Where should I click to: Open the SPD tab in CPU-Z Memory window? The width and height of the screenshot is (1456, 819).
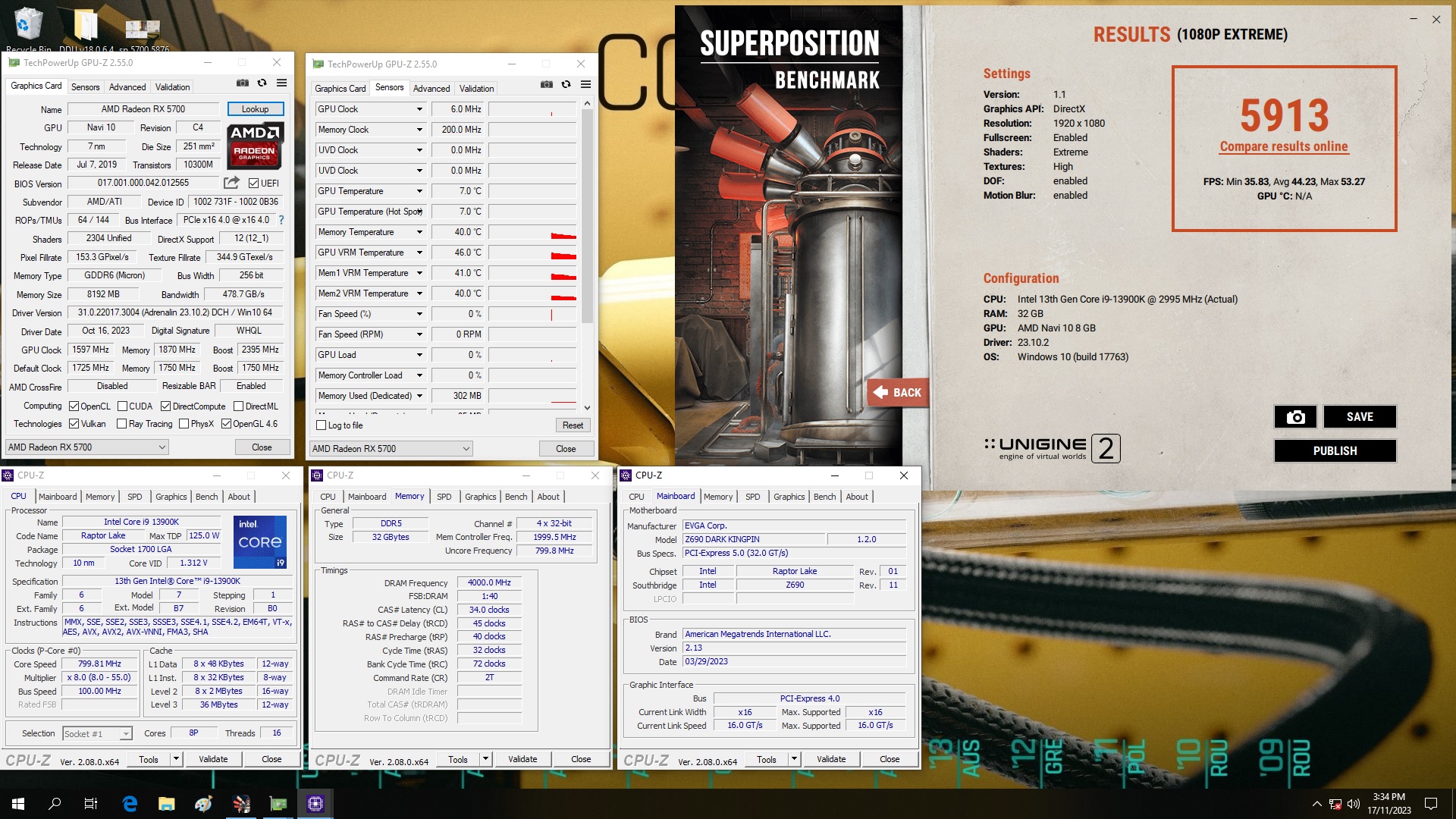point(444,497)
